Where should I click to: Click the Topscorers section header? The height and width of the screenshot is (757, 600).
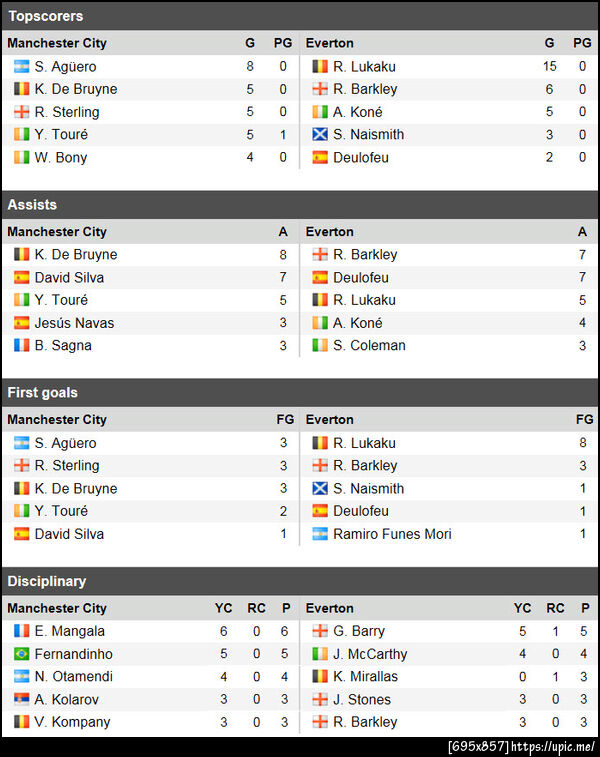[x=45, y=16]
